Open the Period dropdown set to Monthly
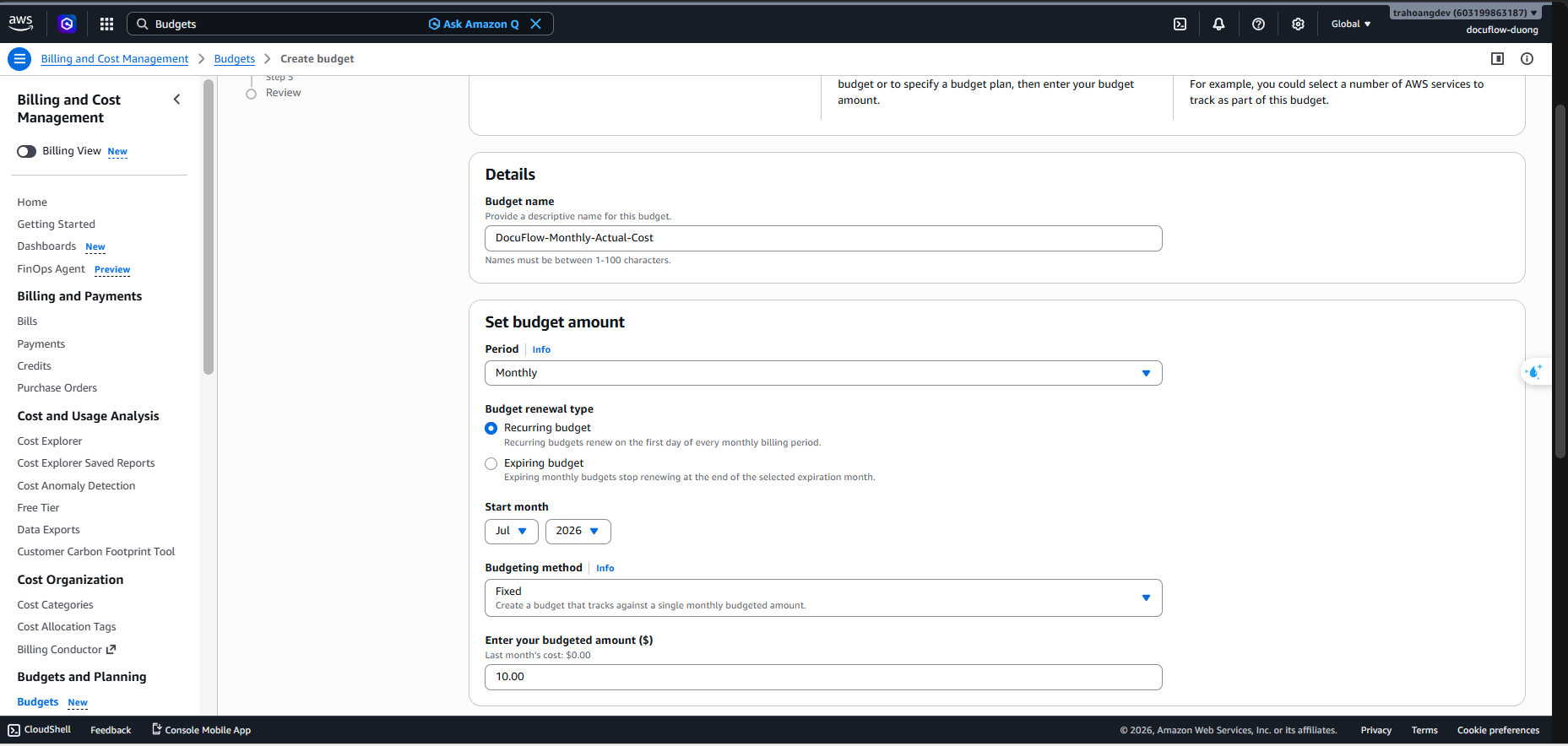Image resolution: width=1568 pixels, height=746 pixels. pos(823,373)
